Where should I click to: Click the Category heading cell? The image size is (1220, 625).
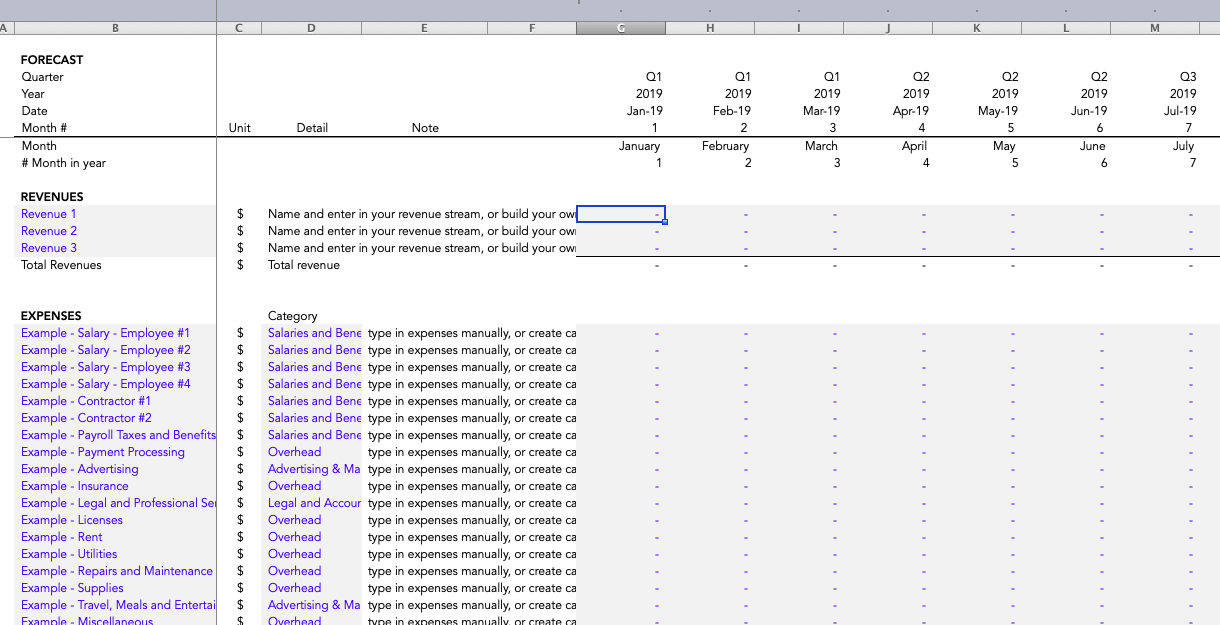[292, 316]
